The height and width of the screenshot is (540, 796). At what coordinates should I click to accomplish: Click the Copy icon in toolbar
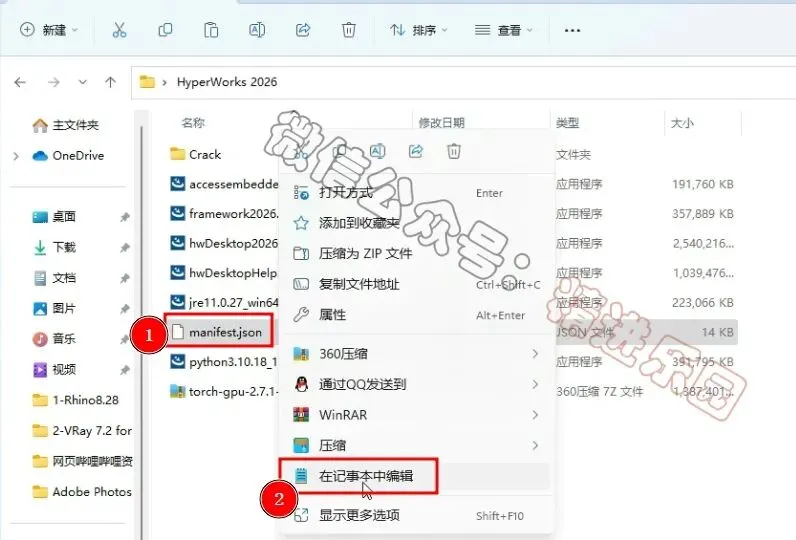click(165, 30)
